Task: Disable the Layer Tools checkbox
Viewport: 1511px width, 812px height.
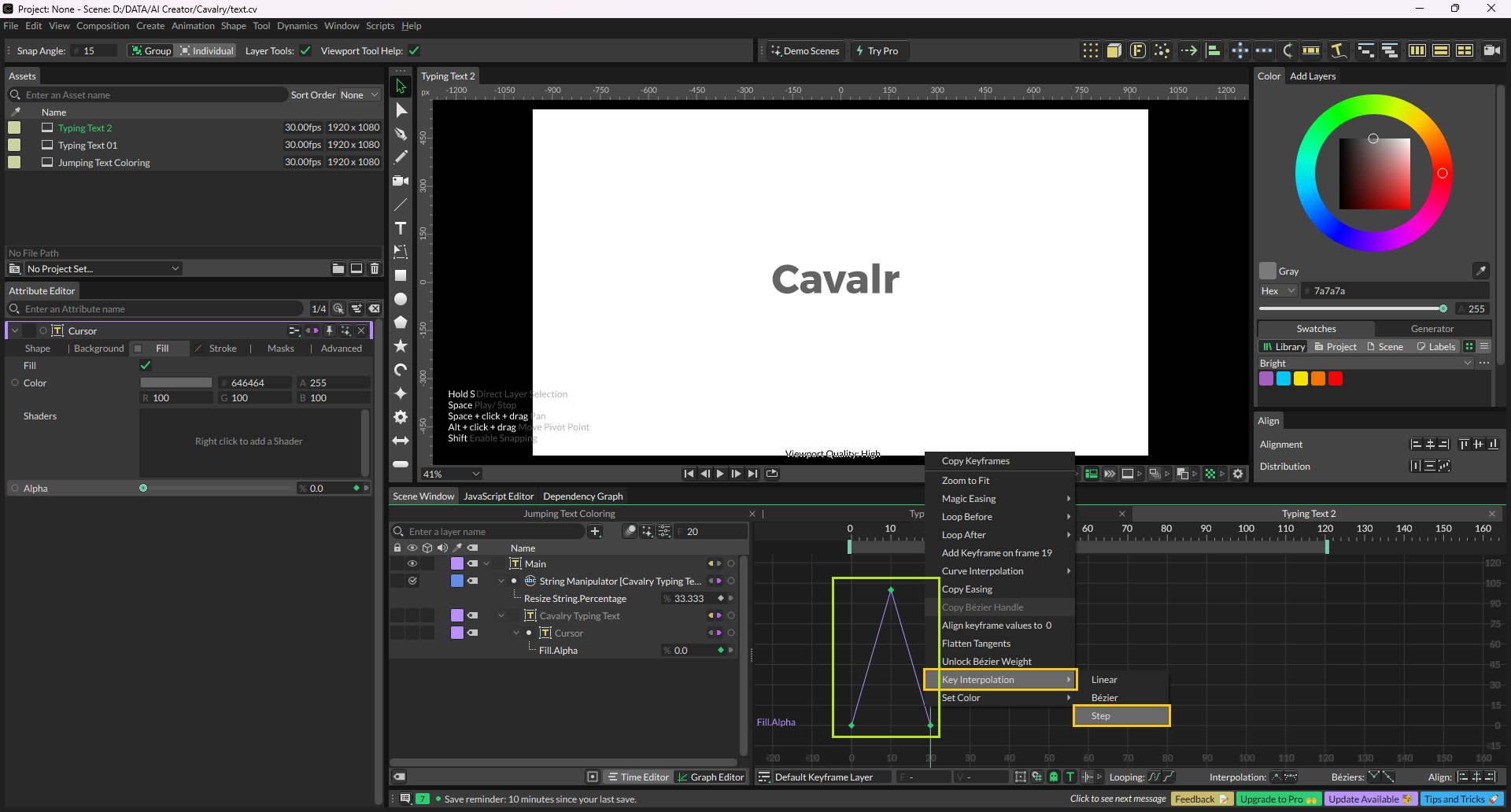Action: pos(305,51)
